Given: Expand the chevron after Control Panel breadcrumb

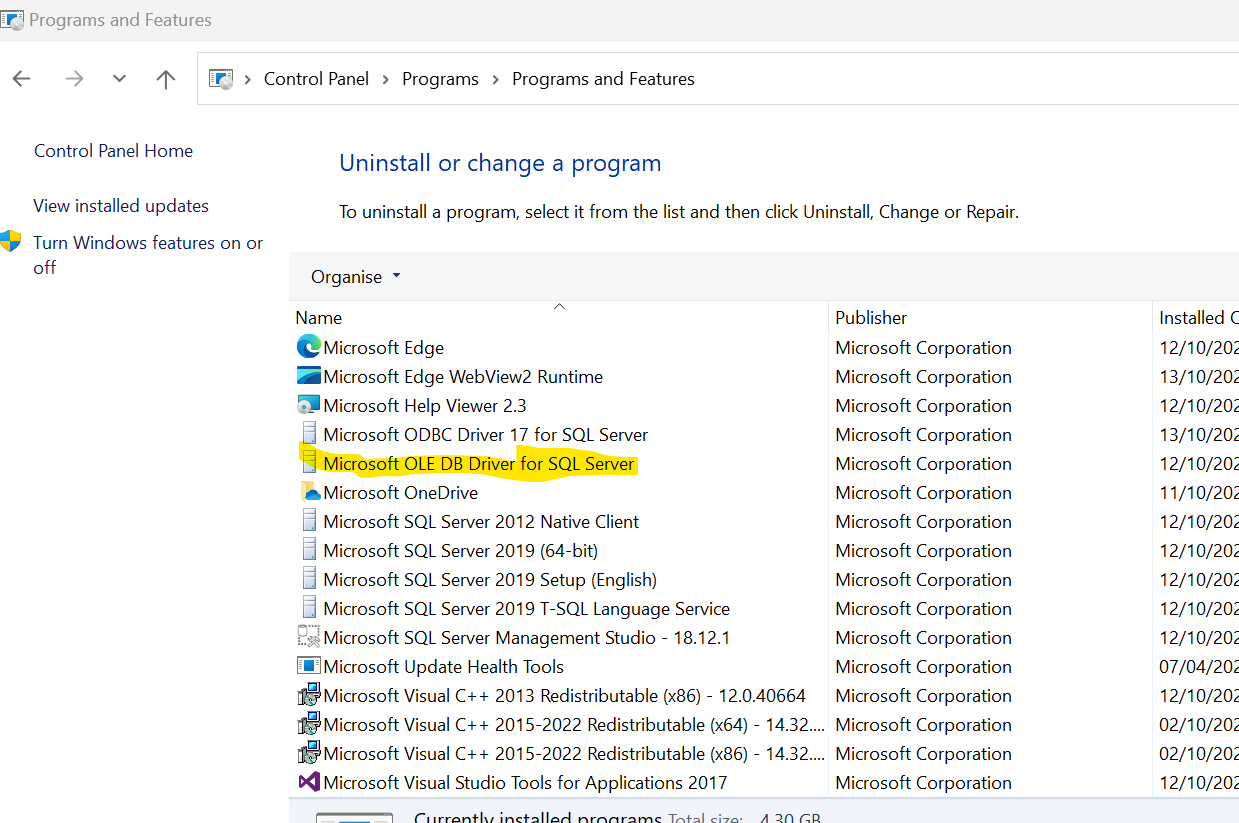Looking at the screenshot, I should pos(386,79).
